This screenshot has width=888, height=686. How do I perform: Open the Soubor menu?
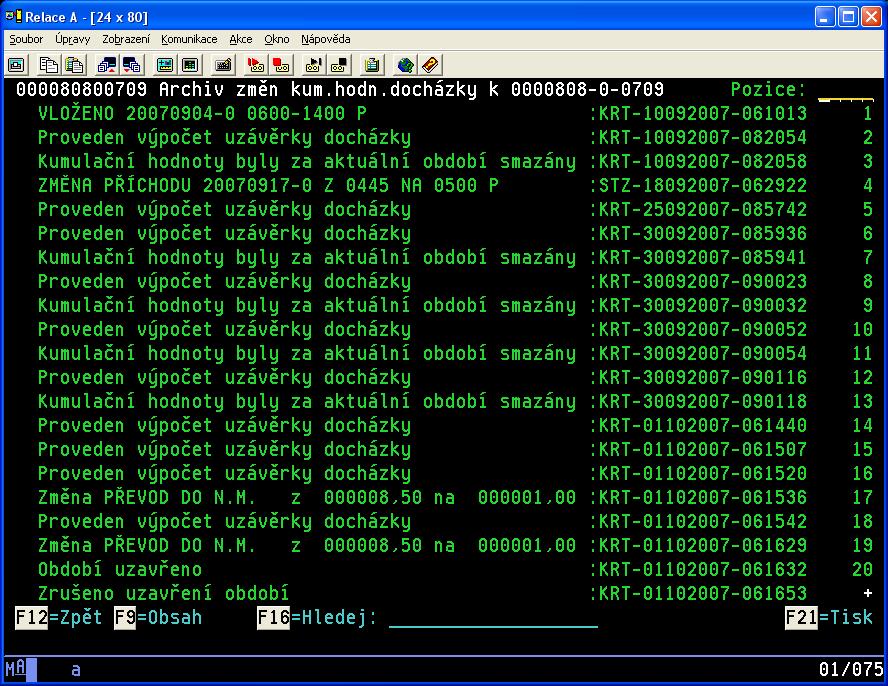26,39
